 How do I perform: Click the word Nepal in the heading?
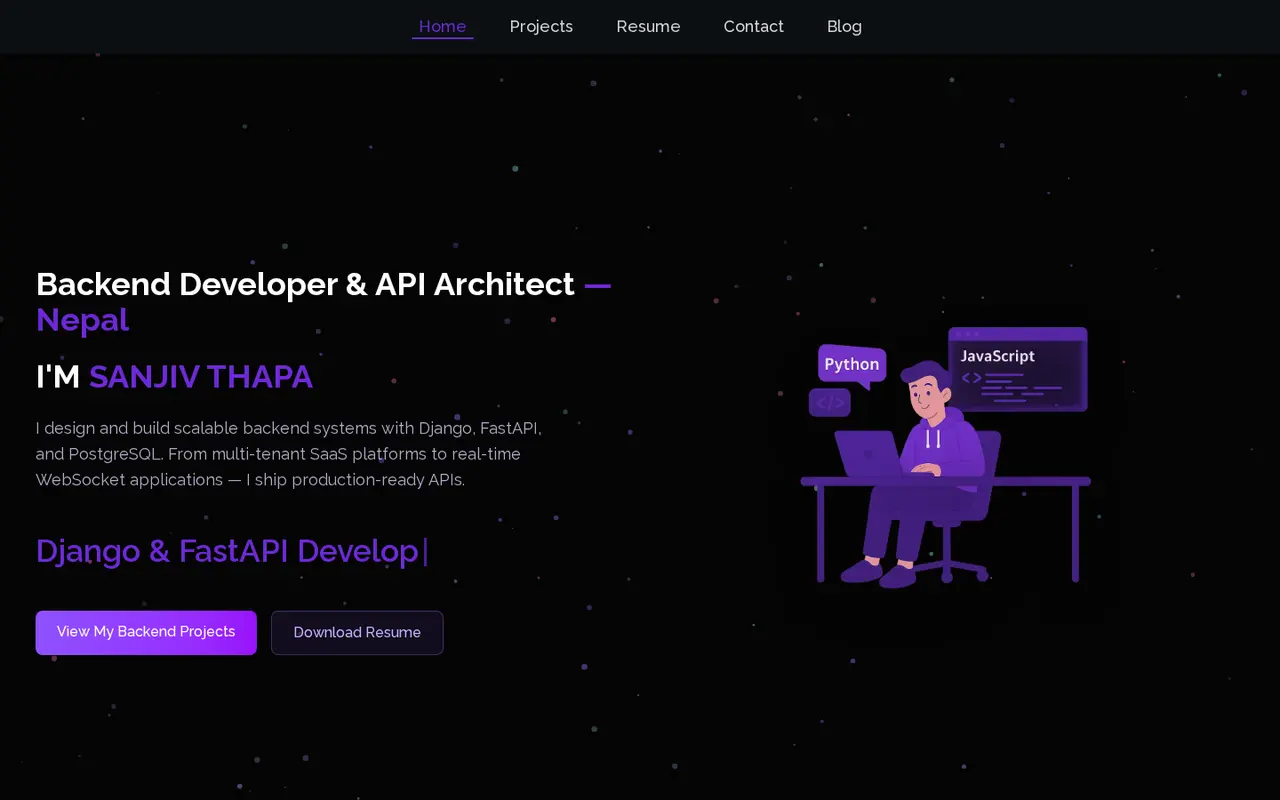coord(82,320)
